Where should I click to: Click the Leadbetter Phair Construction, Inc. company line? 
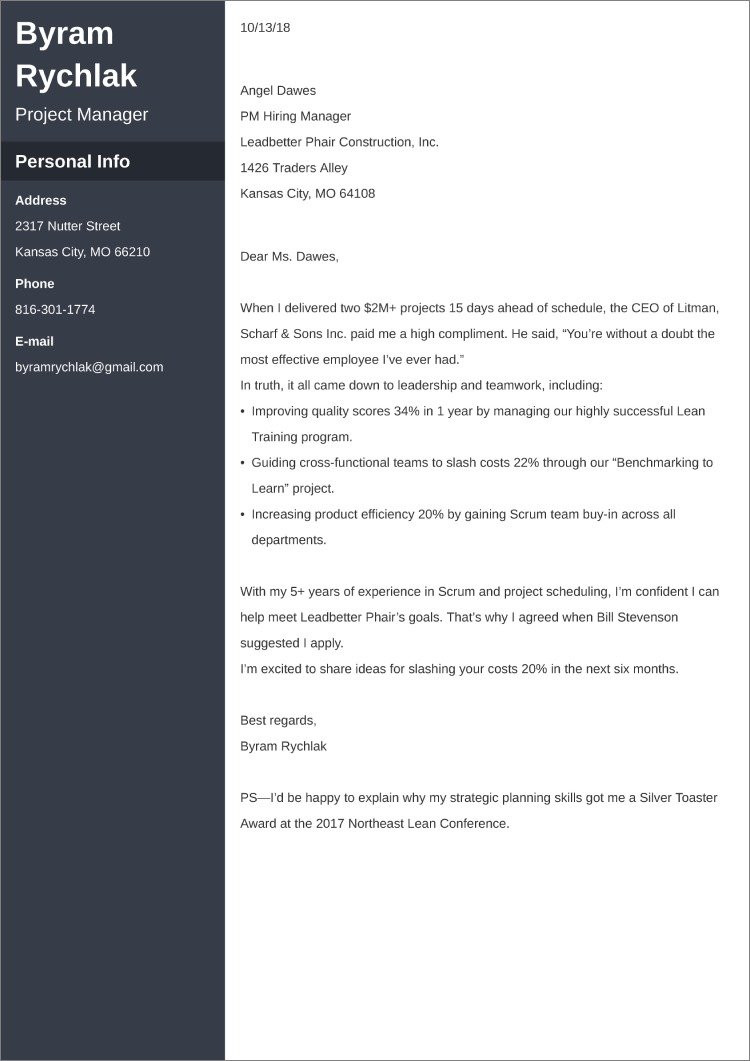339,142
